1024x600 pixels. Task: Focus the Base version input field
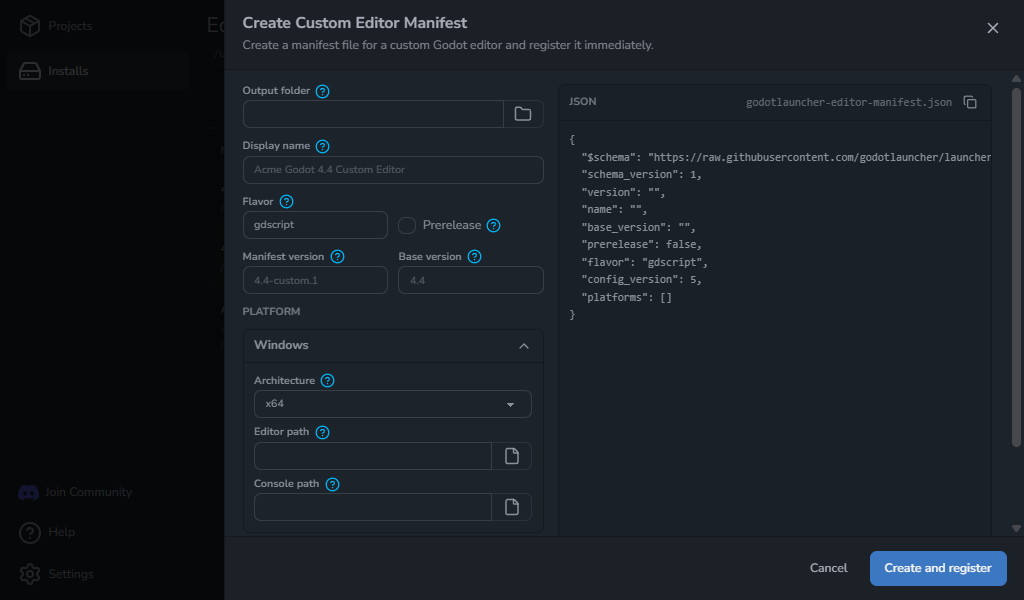click(470, 280)
